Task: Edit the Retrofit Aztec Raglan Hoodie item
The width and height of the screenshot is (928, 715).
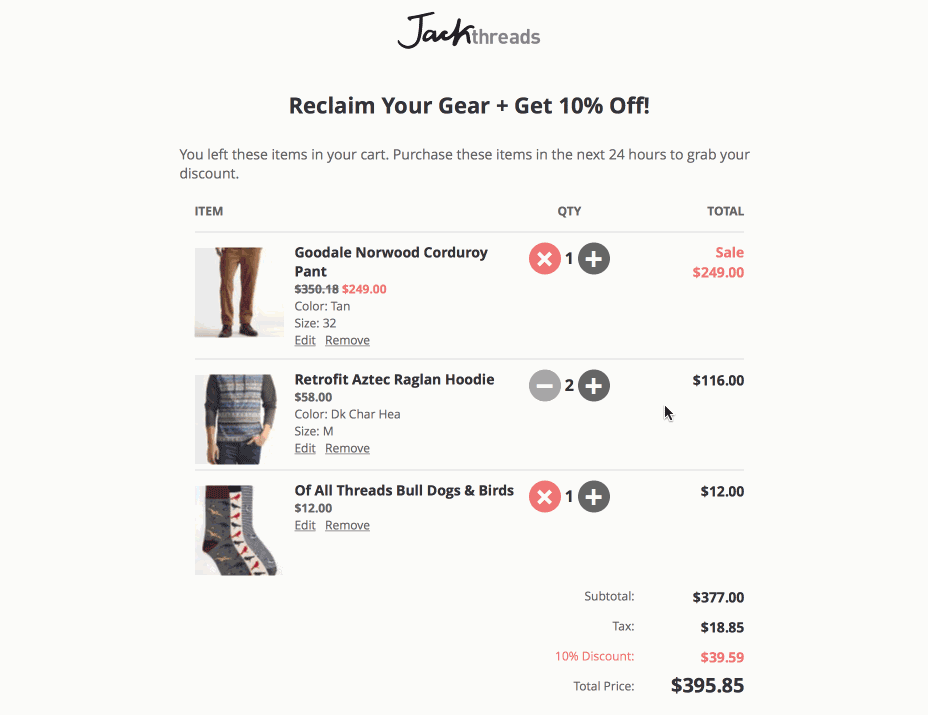Action: click(x=305, y=448)
